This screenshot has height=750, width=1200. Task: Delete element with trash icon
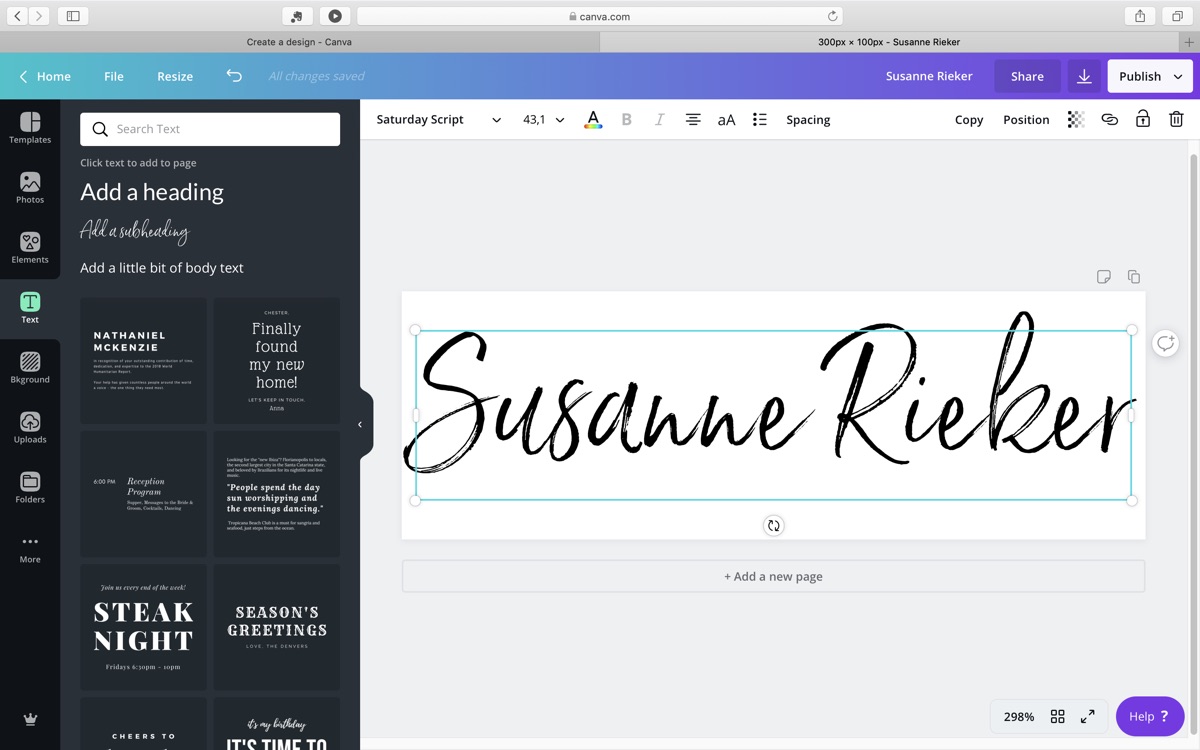point(1176,119)
